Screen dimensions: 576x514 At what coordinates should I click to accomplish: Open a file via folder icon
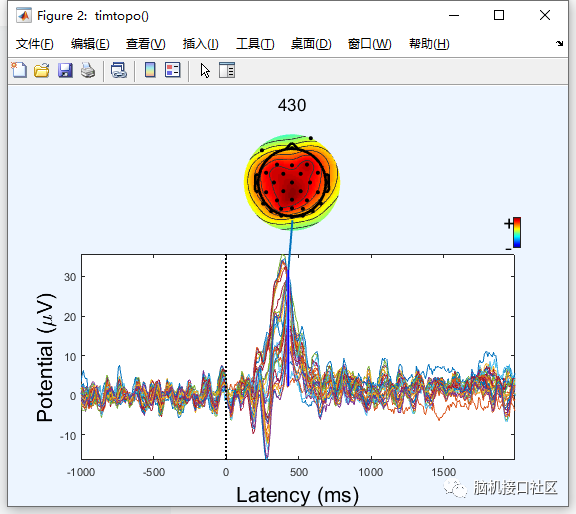point(42,70)
